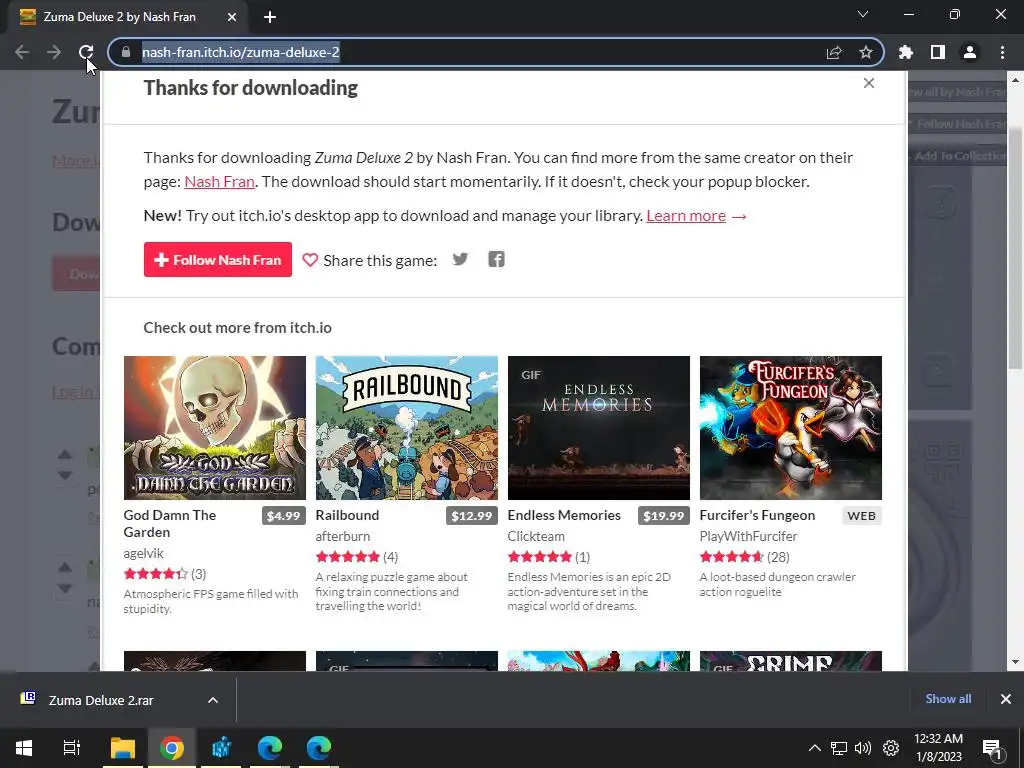Click the Furcifer's Fungeon title link

point(757,515)
